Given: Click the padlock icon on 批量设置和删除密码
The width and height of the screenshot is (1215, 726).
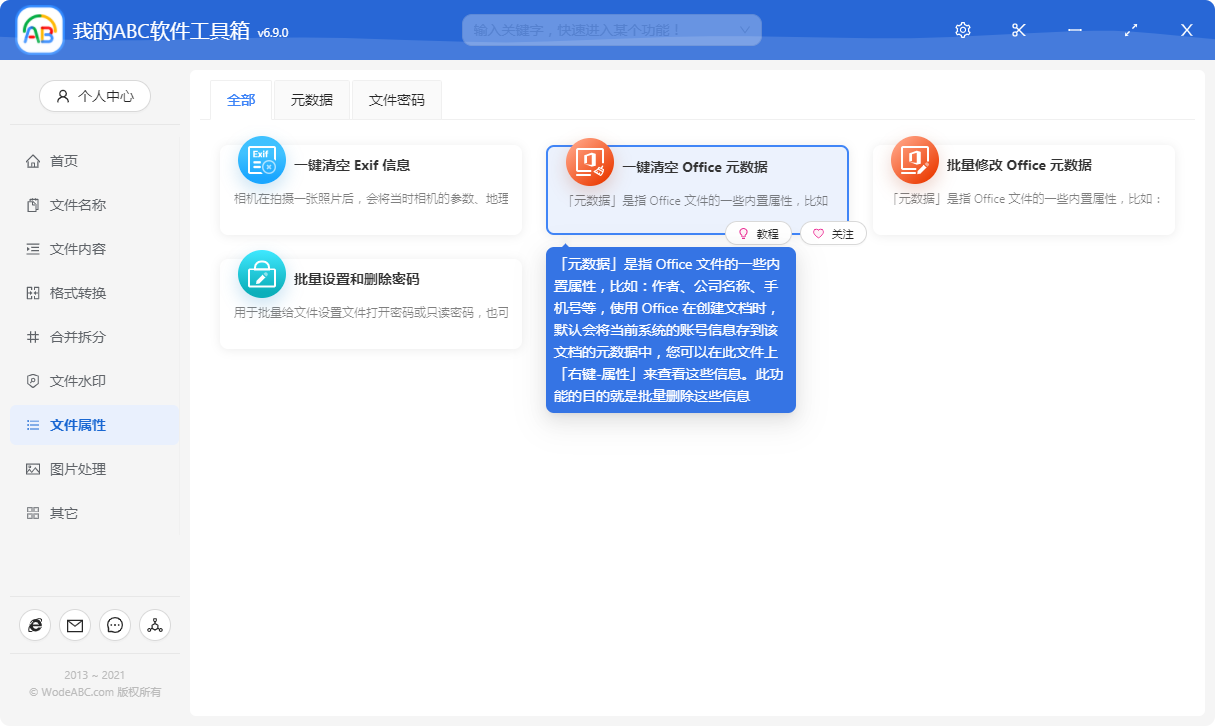Looking at the screenshot, I should pyautogui.click(x=261, y=274).
